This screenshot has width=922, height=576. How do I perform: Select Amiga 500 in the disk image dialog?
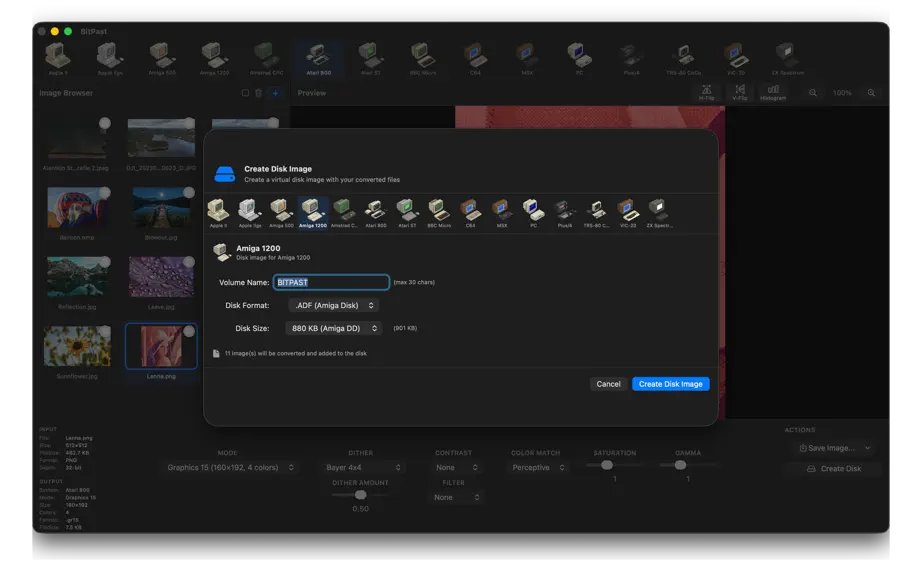[x=281, y=213]
